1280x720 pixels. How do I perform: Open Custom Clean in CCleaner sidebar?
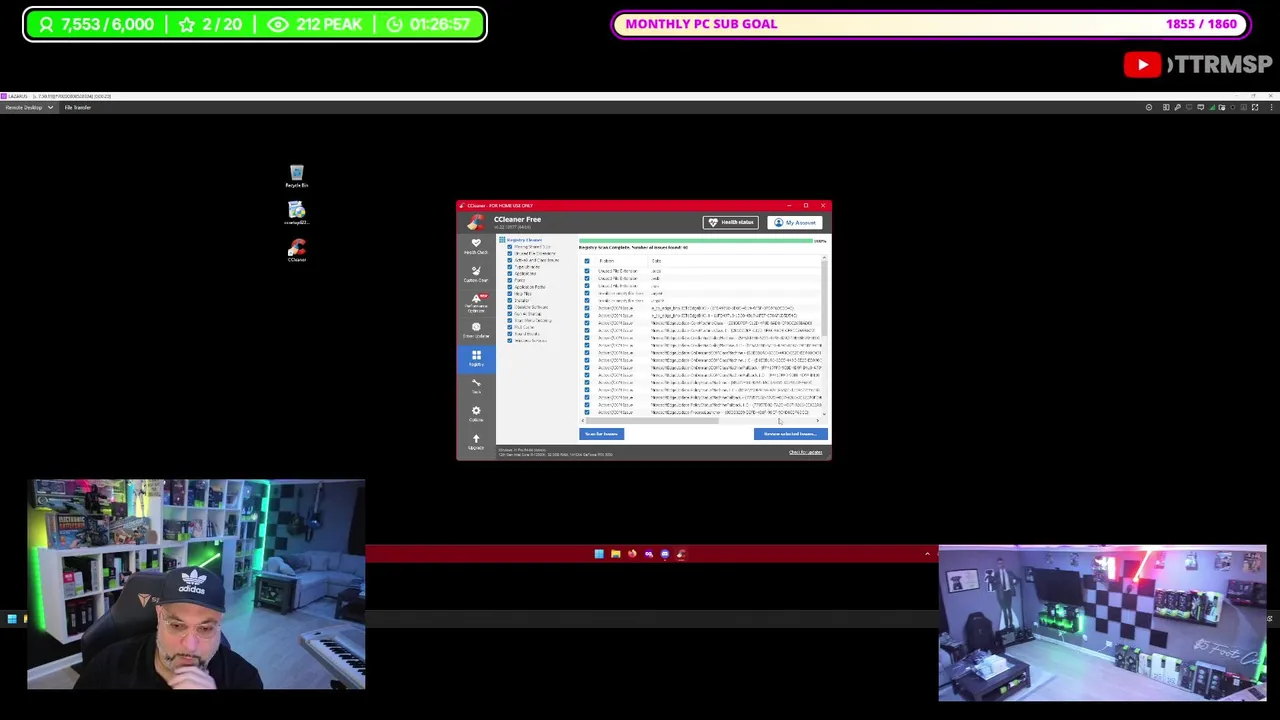(x=476, y=273)
